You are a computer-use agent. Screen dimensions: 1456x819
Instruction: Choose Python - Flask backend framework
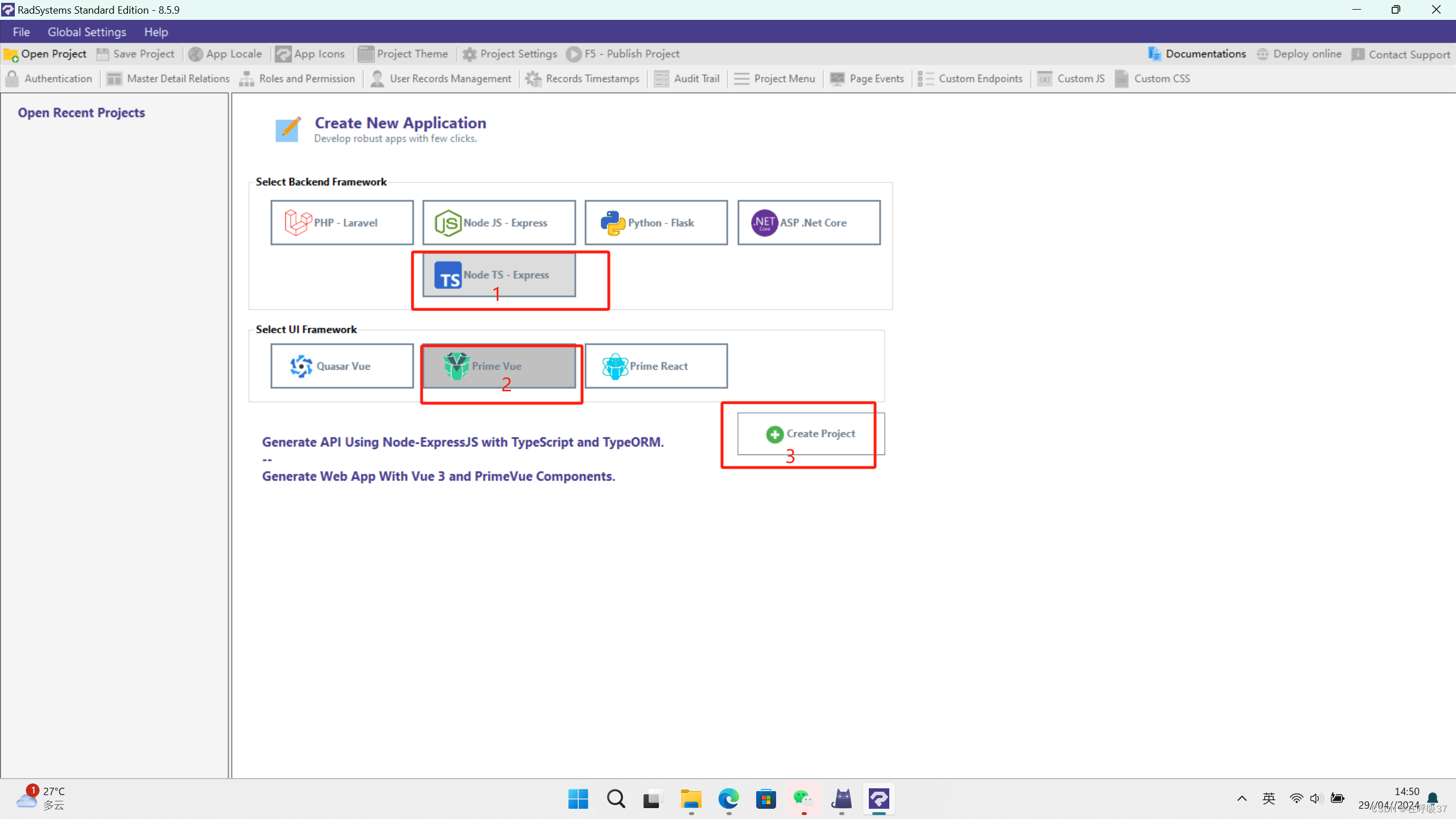pyautogui.click(x=655, y=222)
